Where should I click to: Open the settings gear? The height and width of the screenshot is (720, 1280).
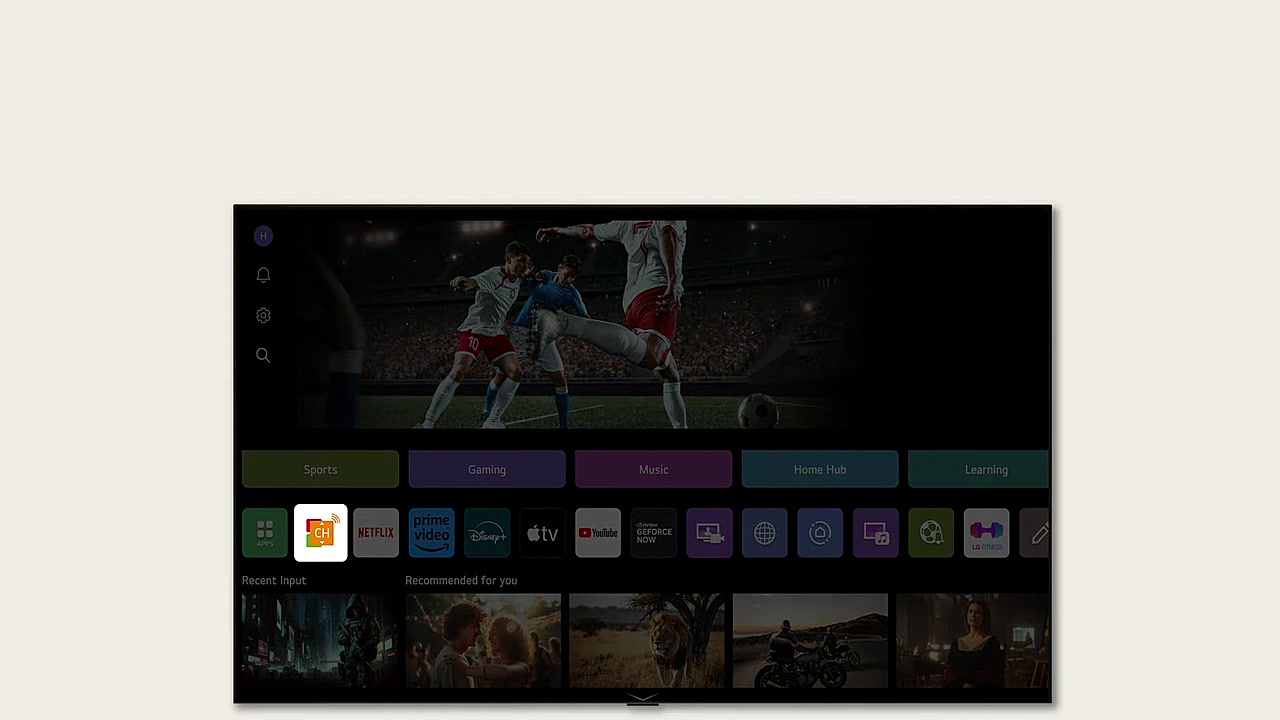[263, 315]
